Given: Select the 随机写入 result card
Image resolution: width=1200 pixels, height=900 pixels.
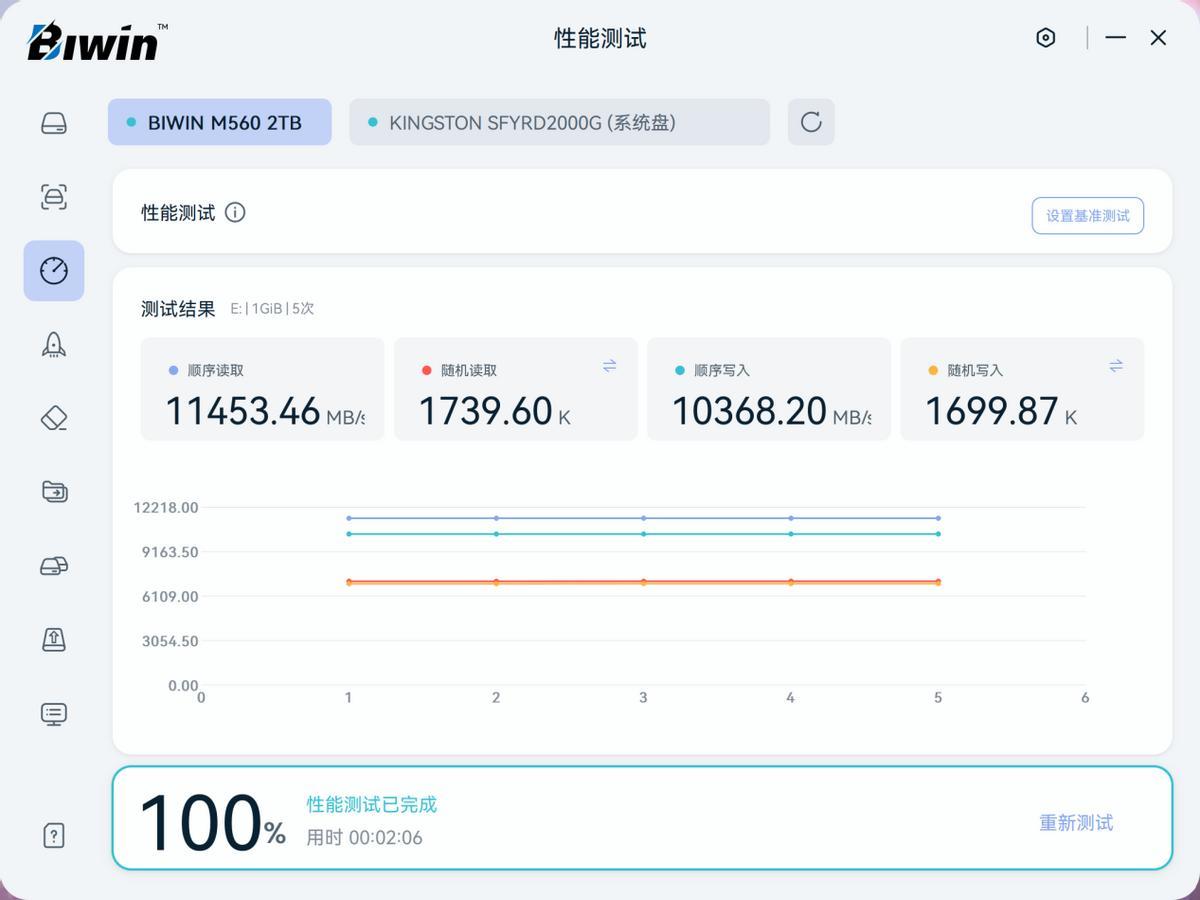Looking at the screenshot, I should pos(1022,389).
